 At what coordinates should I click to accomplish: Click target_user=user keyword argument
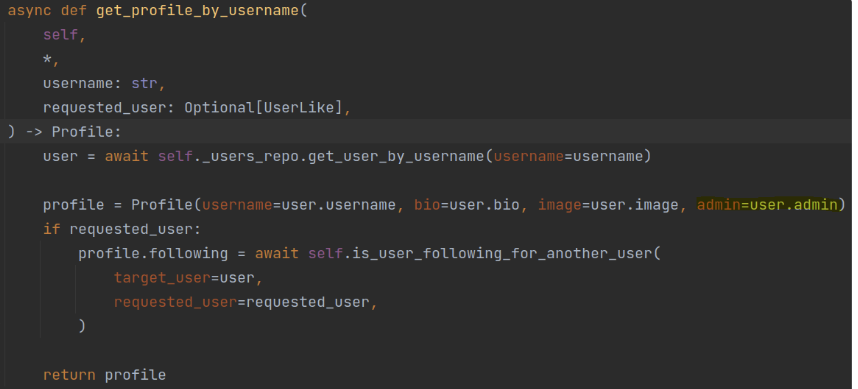tap(184, 278)
